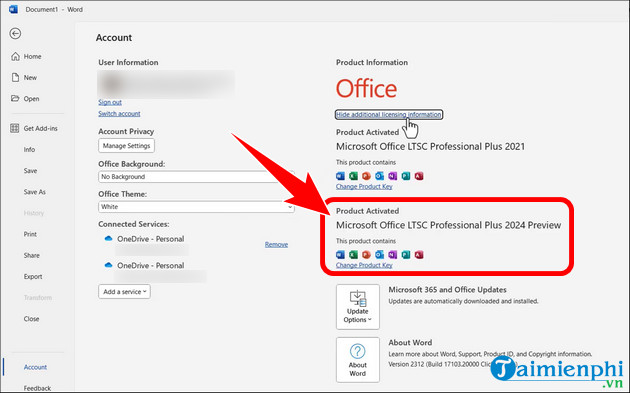630x393 pixels.
Task: Click the New document icon in sidebar
Action: coord(15,78)
